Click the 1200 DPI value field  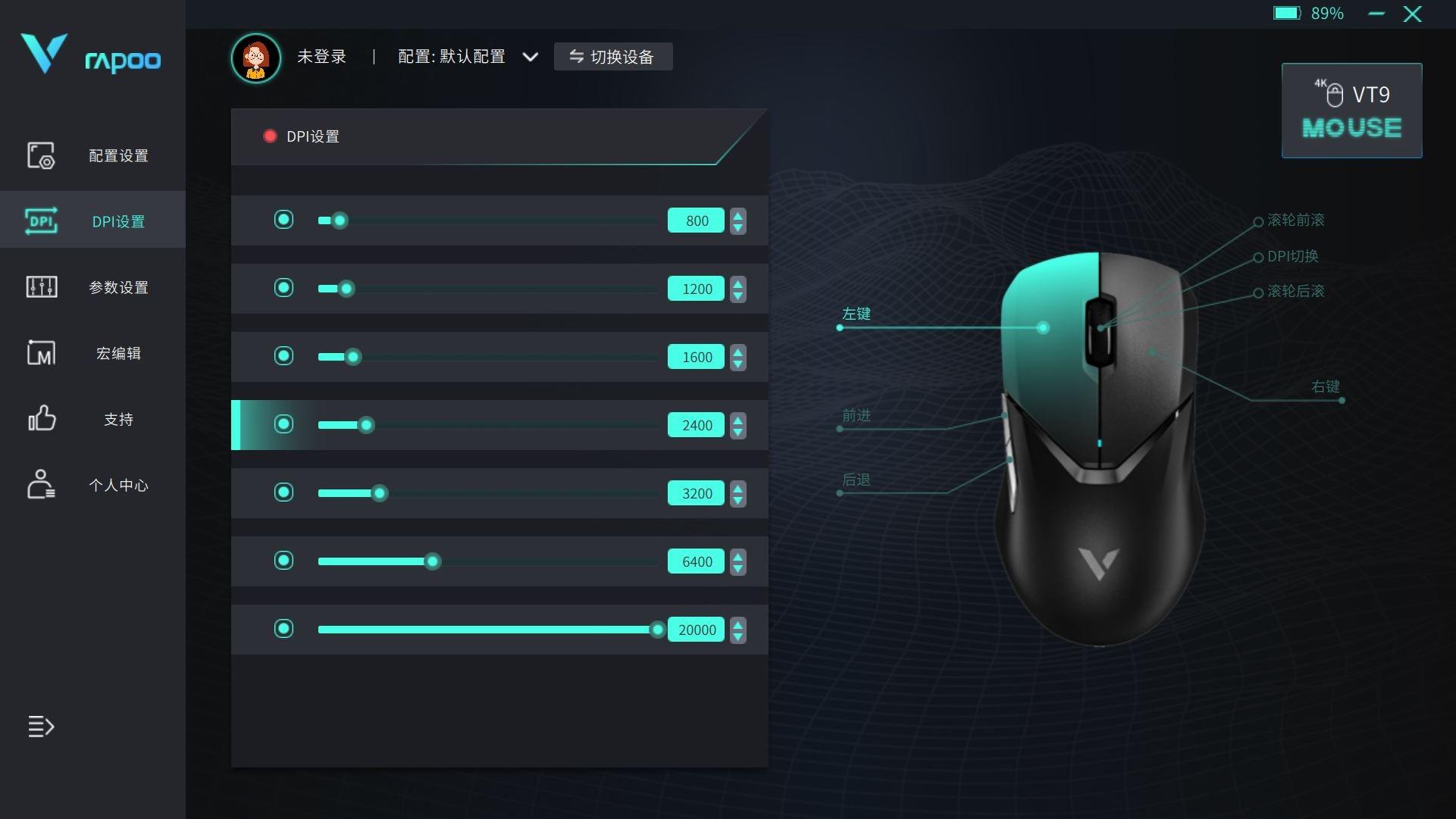click(696, 289)
